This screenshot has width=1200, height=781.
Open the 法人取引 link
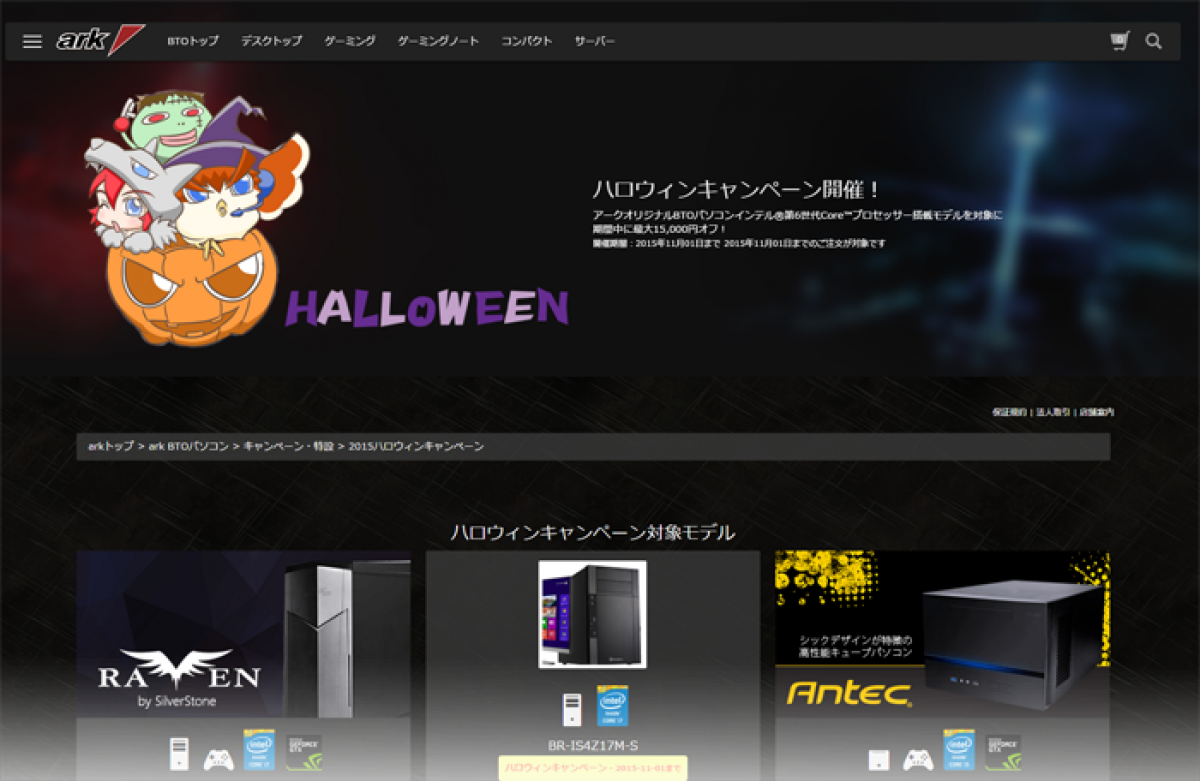[x=1053, y=412]
